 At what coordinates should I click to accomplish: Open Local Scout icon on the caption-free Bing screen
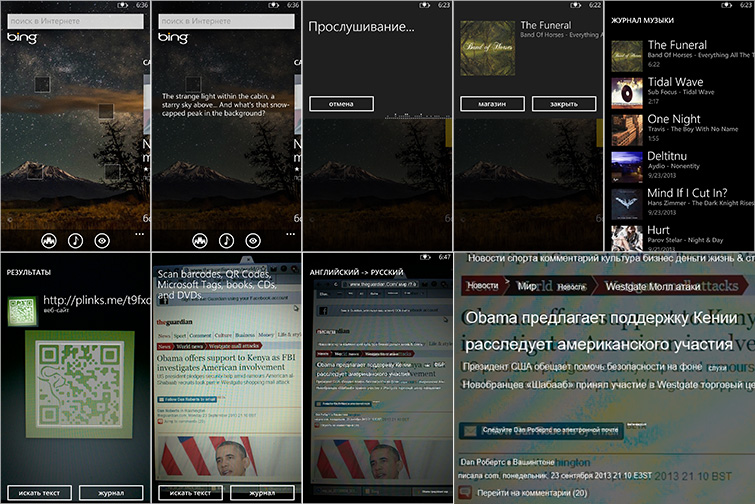point(49,240)
